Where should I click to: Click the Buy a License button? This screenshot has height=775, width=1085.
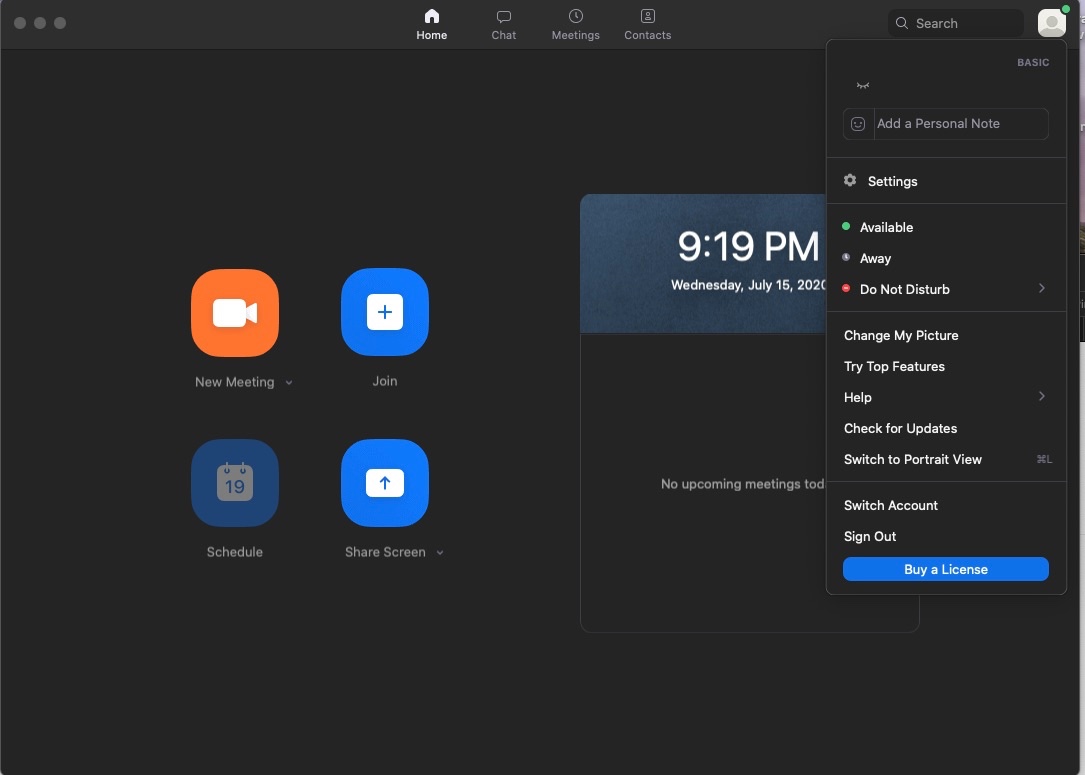[x=945, y=569]
